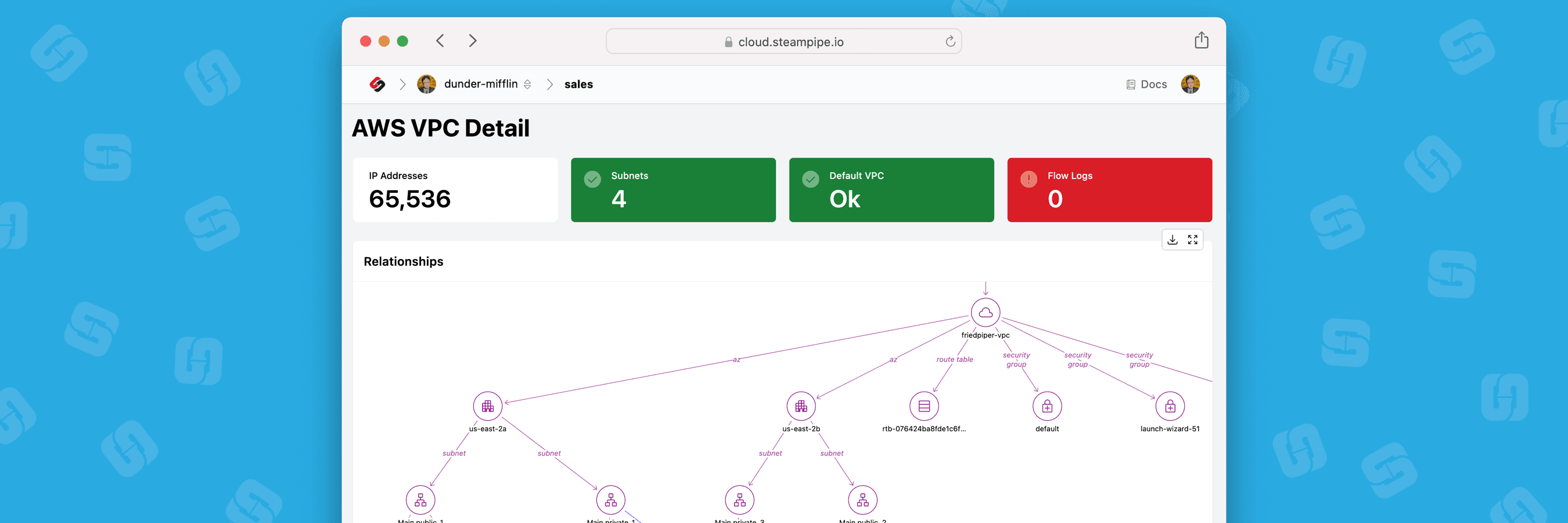Image resolution: width=1568 pixels, height=523 pixels.
Task: Open the sales workspace breadcrumb
Action: (x=578, y=85)
